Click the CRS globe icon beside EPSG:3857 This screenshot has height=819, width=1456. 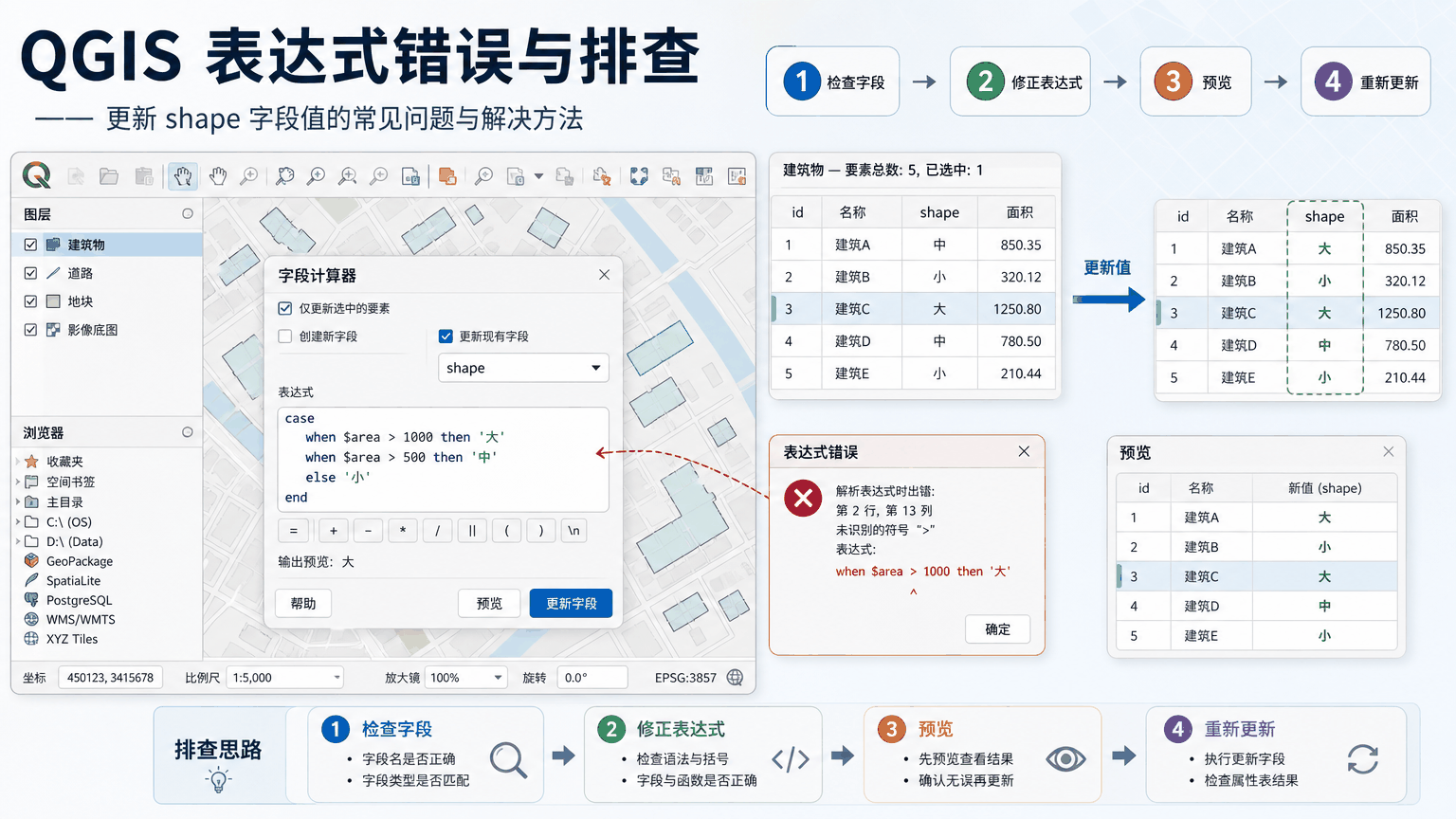[x=735, y=678]
